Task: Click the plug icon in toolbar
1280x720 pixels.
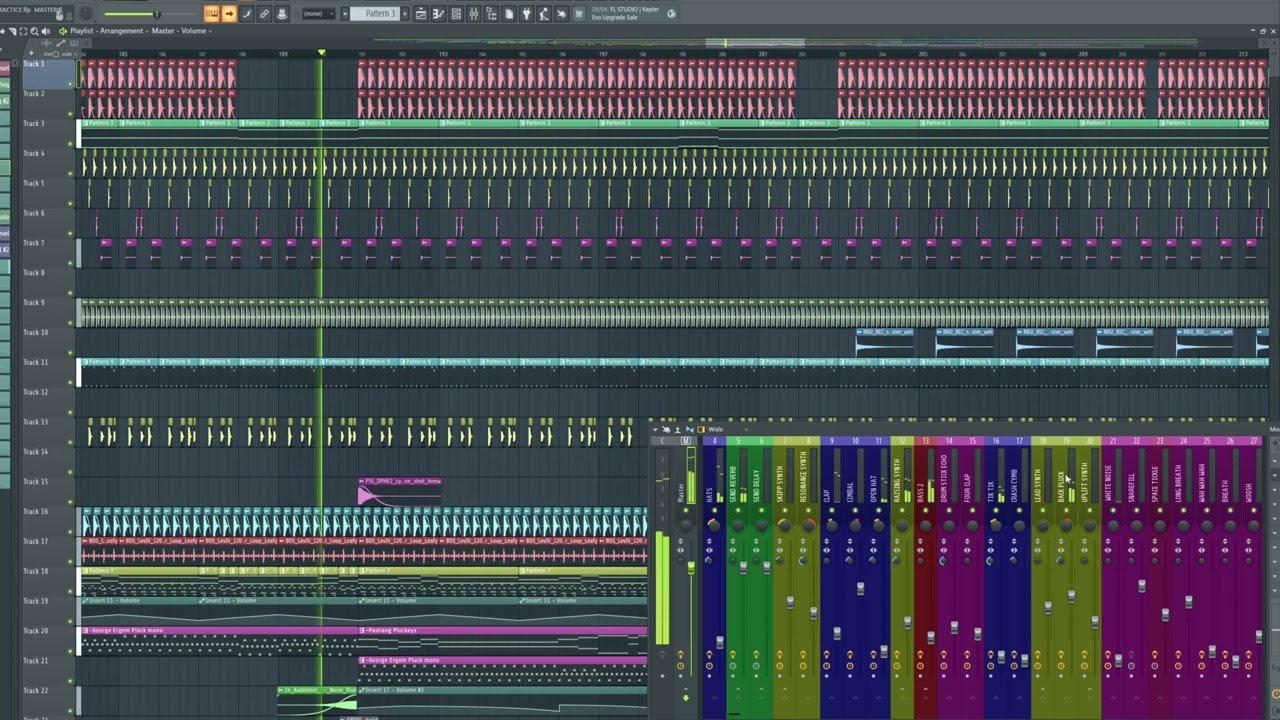Action: [x=526, y=14]
